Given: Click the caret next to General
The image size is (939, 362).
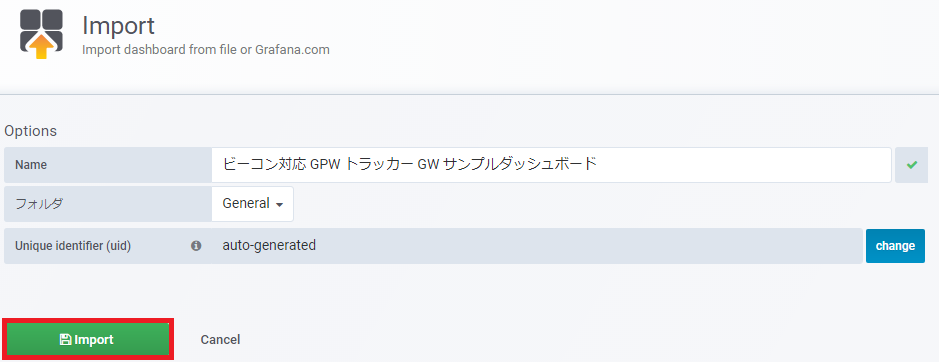Looking at the screenshot, I should [x=280, y=205].
